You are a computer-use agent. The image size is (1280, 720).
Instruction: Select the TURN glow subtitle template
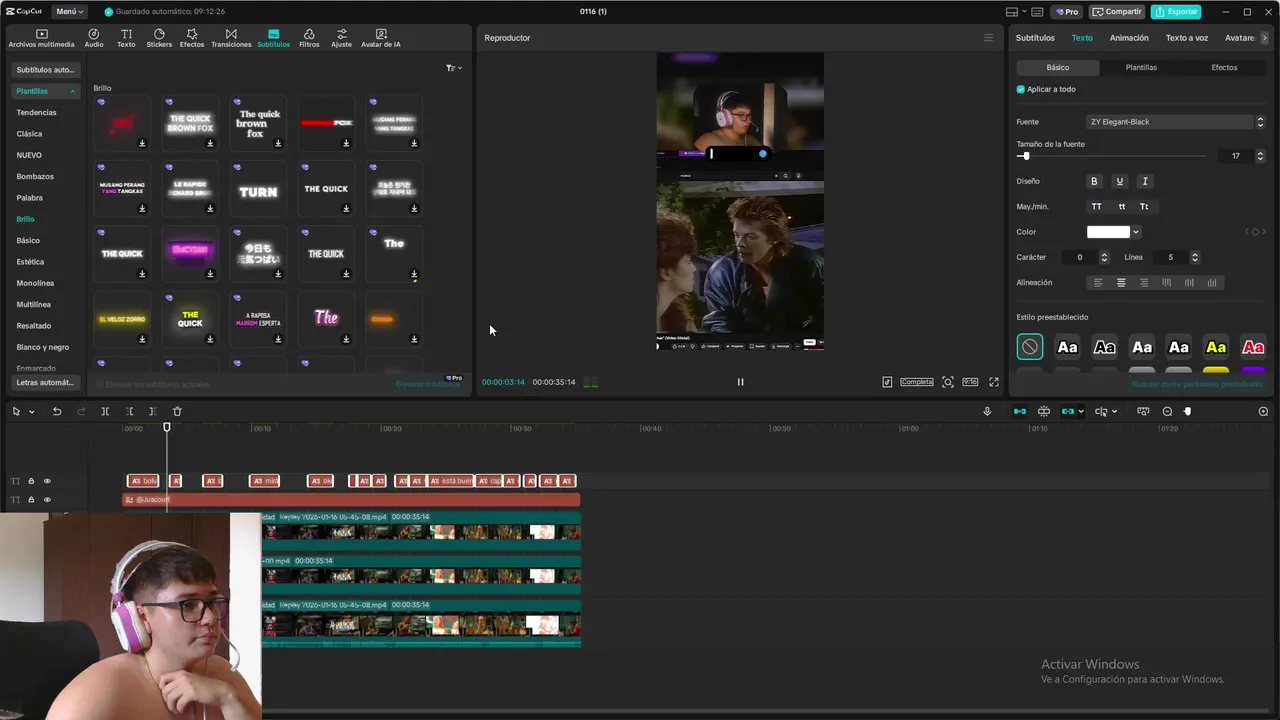coord(258,190)
